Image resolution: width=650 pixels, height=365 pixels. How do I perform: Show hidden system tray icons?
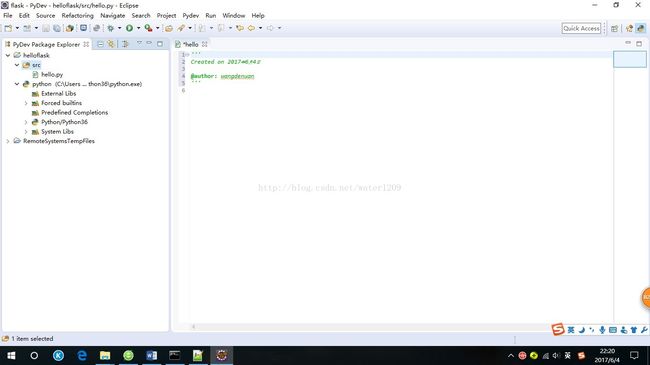pos(511,356)
